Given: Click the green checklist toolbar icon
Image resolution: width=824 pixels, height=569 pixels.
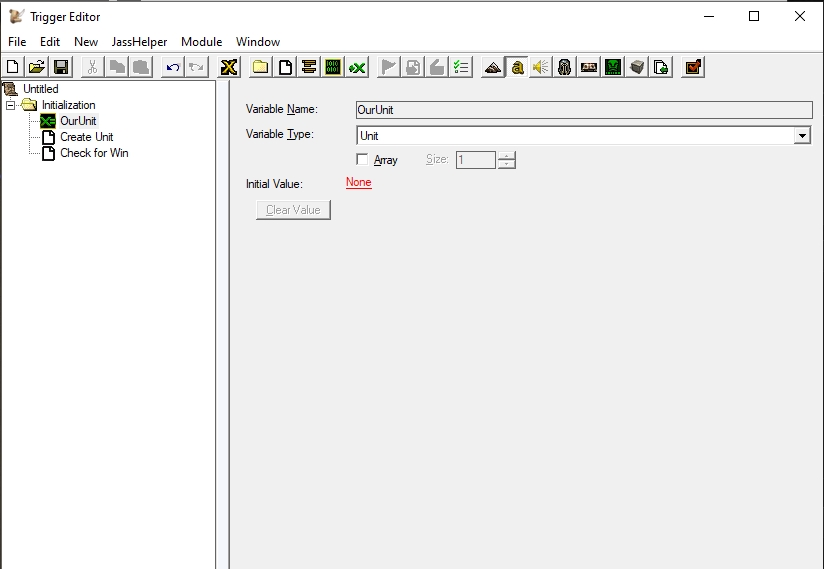Looking at the screenshot, I should (461, 67).
